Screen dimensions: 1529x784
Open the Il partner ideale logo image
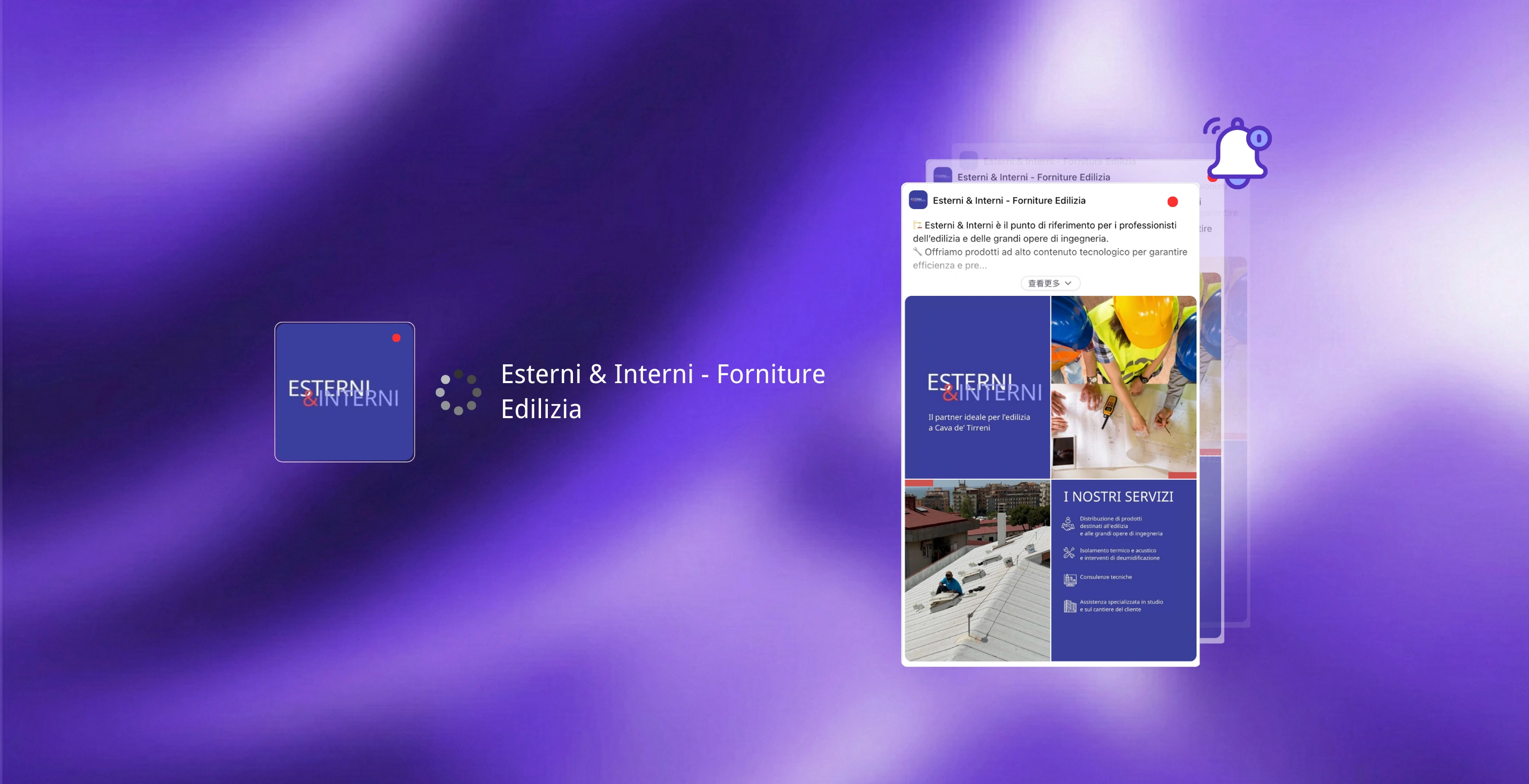(977, 387)
